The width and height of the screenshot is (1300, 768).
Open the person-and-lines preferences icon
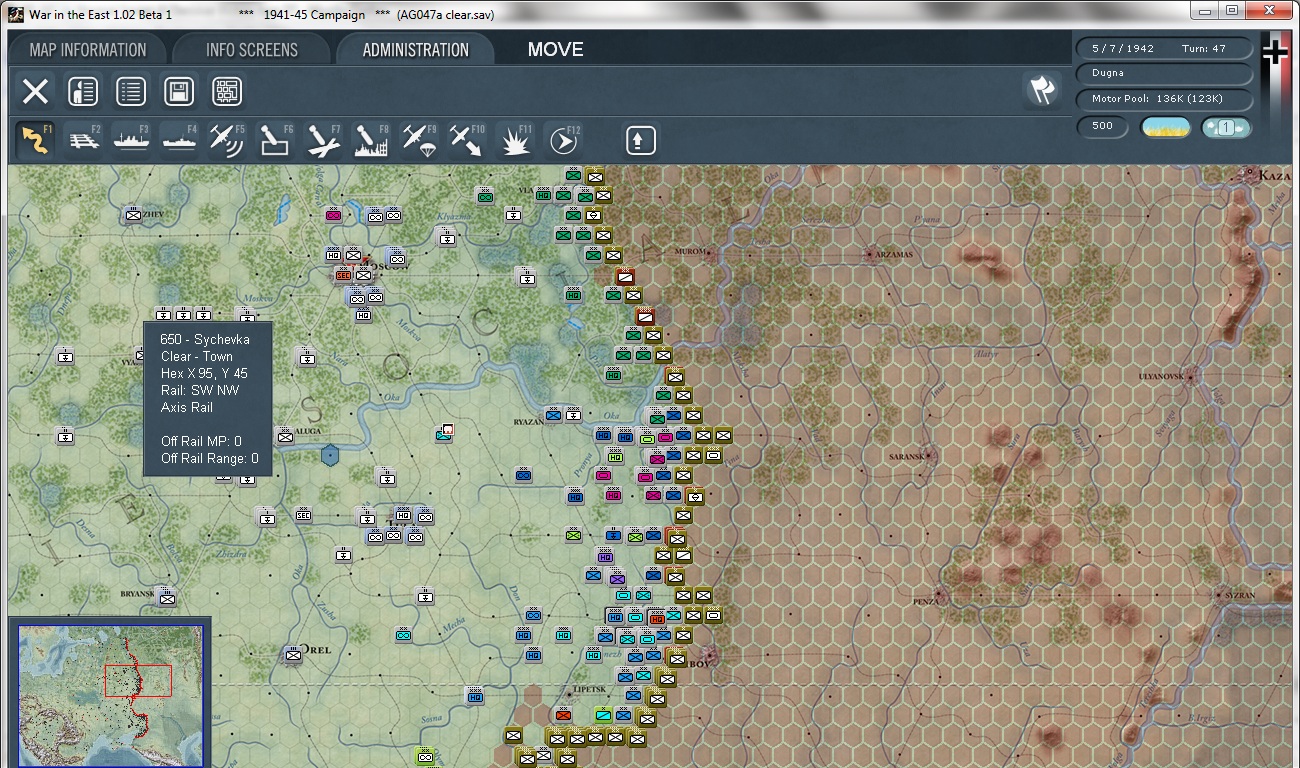tap(82, 92)
